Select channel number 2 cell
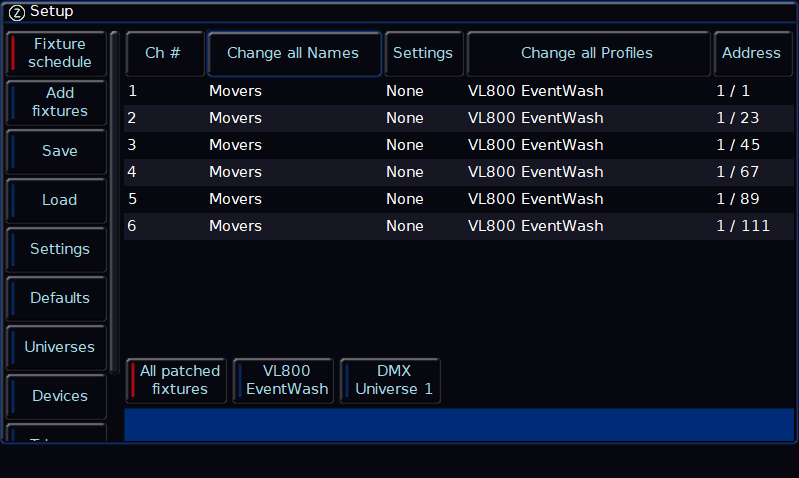 coord(132,118)
